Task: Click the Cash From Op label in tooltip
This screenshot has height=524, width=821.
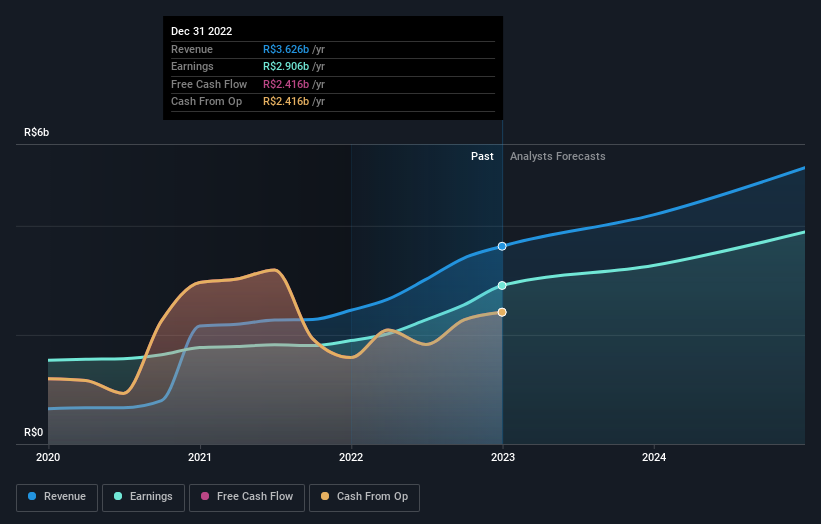Action: coord(206,102)
